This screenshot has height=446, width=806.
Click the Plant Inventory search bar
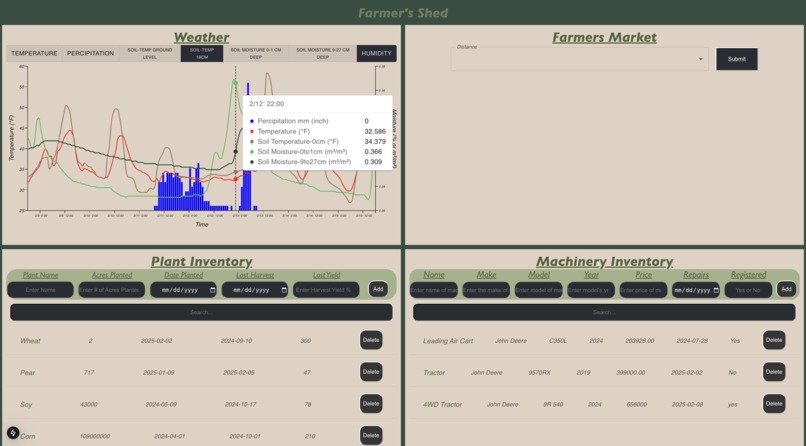pyautogui.click(x=201, y=312)
